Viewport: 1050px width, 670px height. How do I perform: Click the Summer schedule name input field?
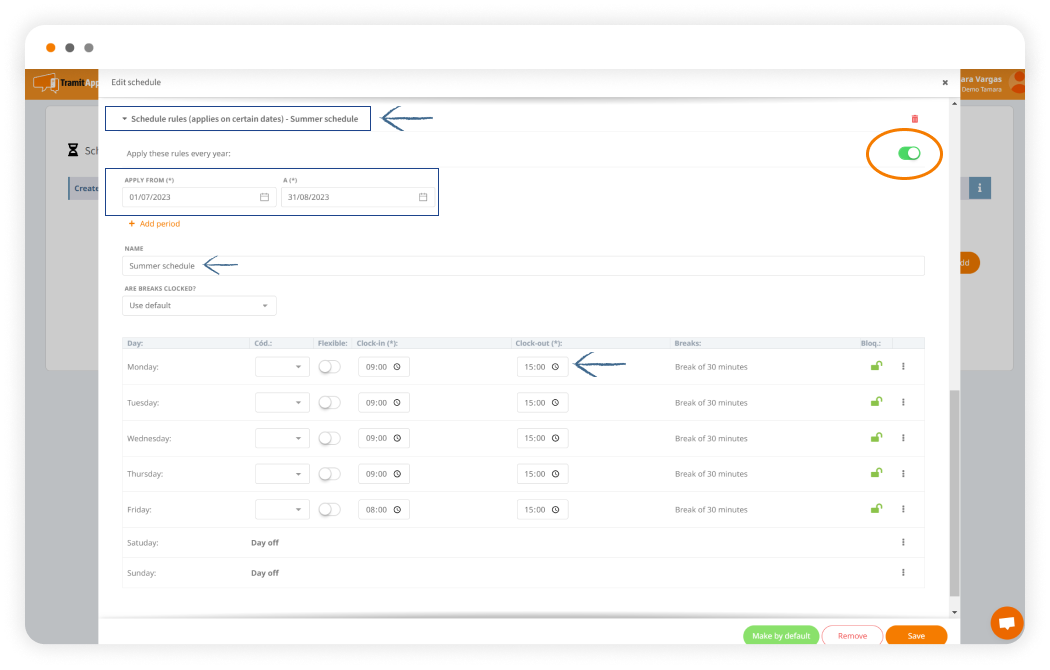pos(523,266)
